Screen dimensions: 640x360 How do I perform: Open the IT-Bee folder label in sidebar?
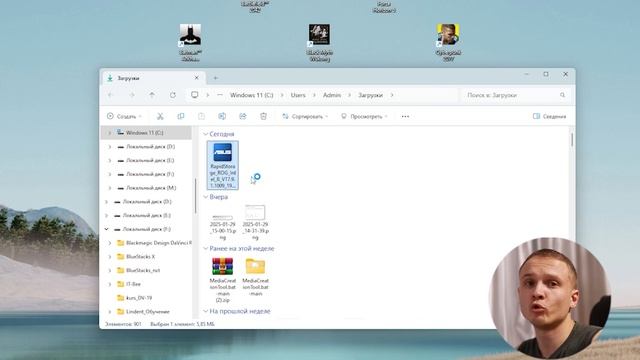coord(133,284)
